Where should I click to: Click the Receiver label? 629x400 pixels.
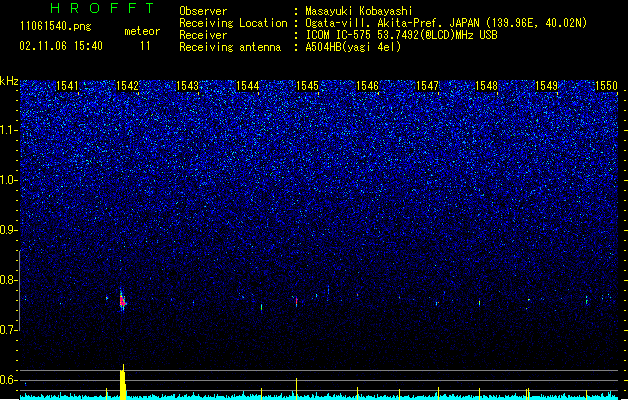pyautogui.click(x=203, y=35)
